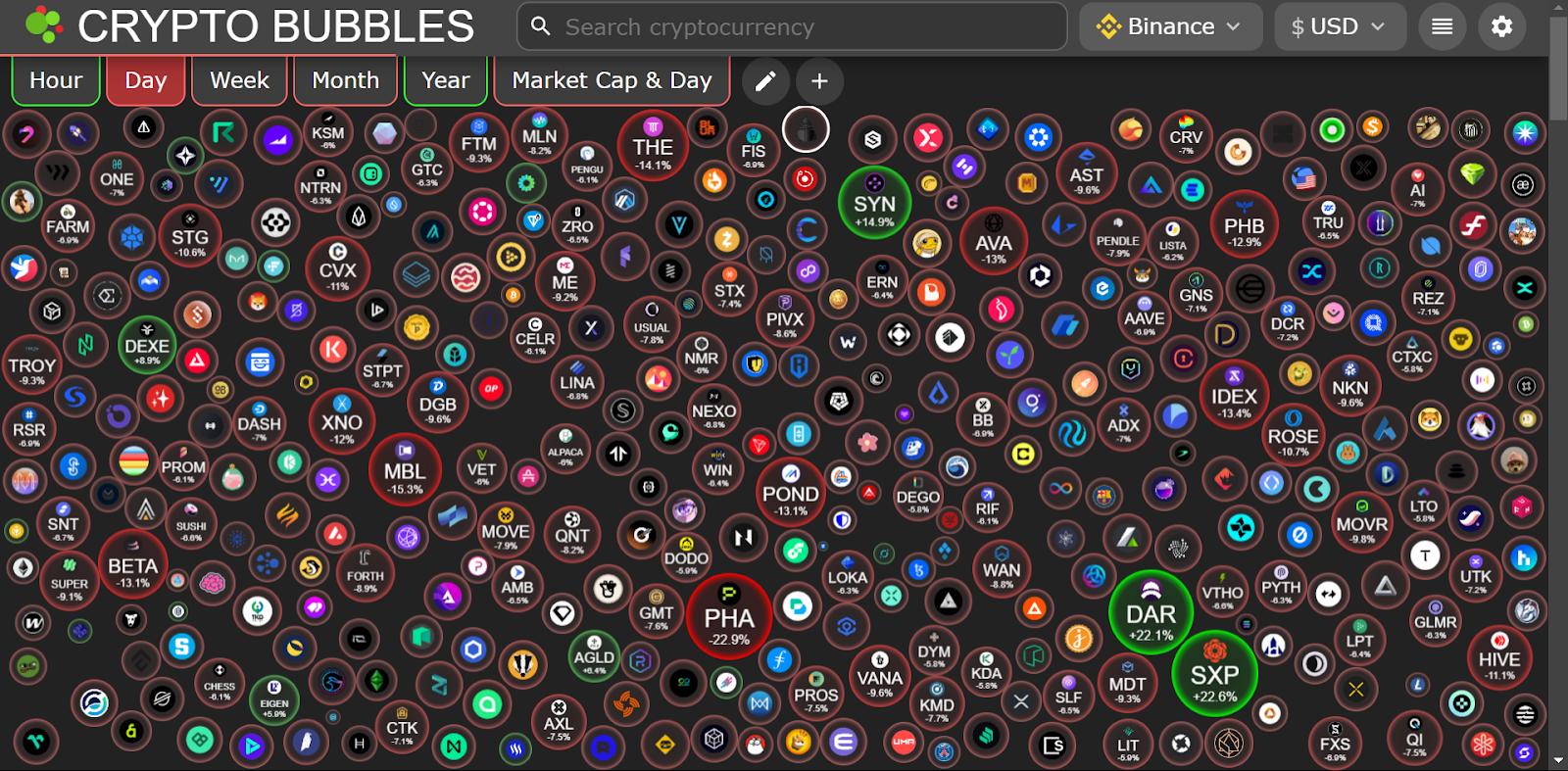The width and height of the screenshot is (1568, 771).
Task: Select the SXP +22.6% bubble
Action: (x=1214, y=674)
